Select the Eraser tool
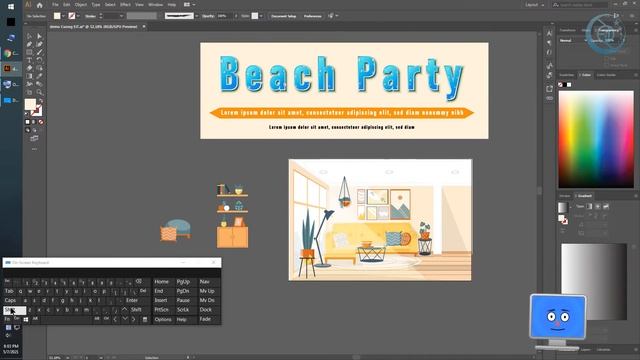 [x=29, y=68]
